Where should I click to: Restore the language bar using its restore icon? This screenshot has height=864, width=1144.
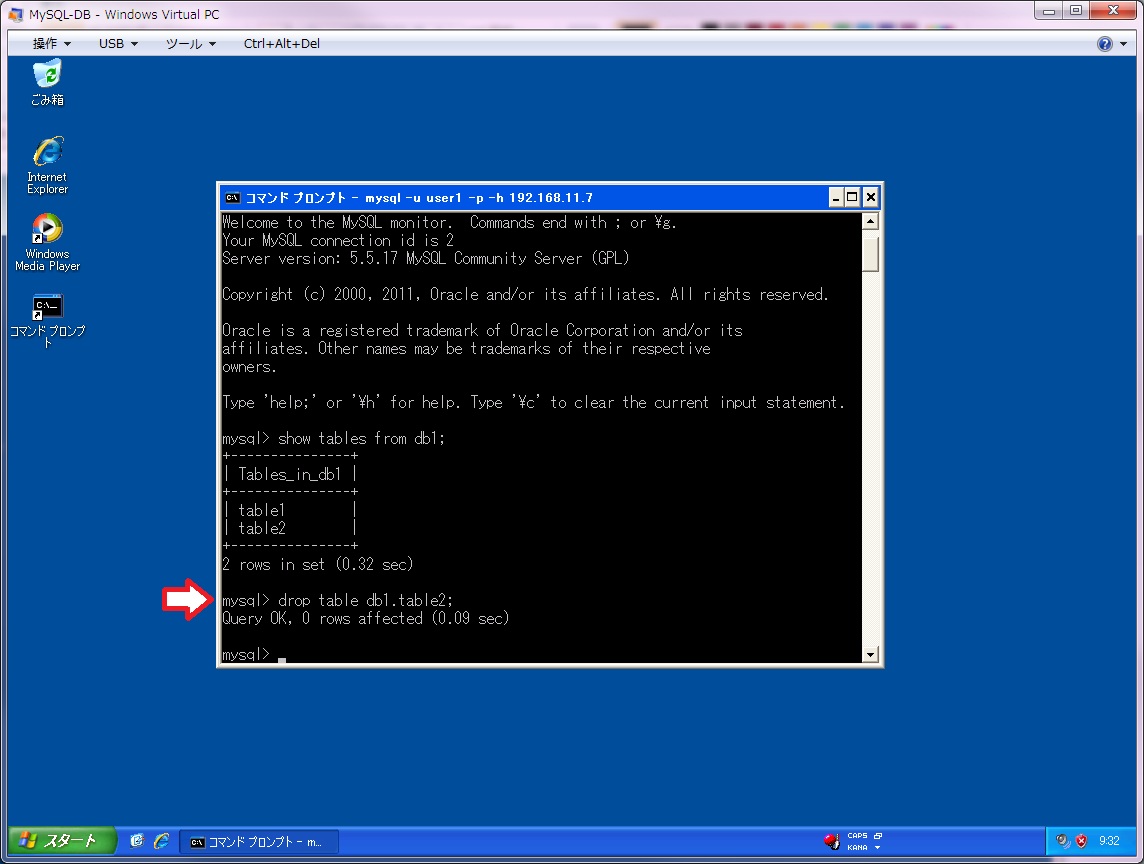tap(878, 836)
